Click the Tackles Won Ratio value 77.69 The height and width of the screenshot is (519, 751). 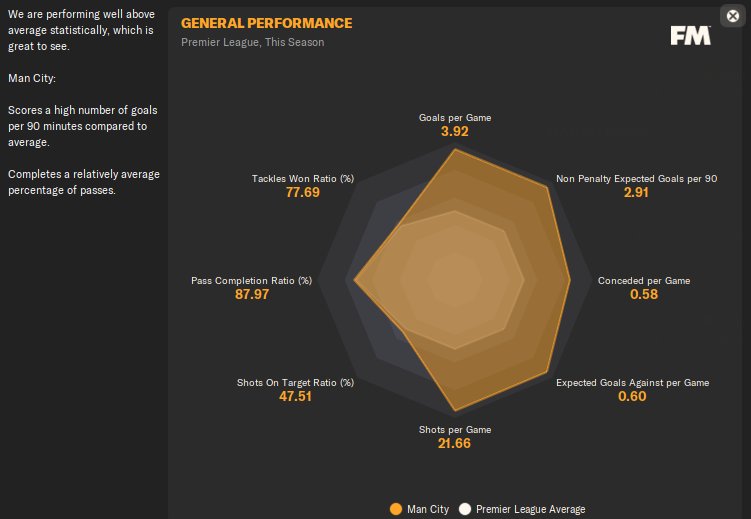tap(303, 193)
